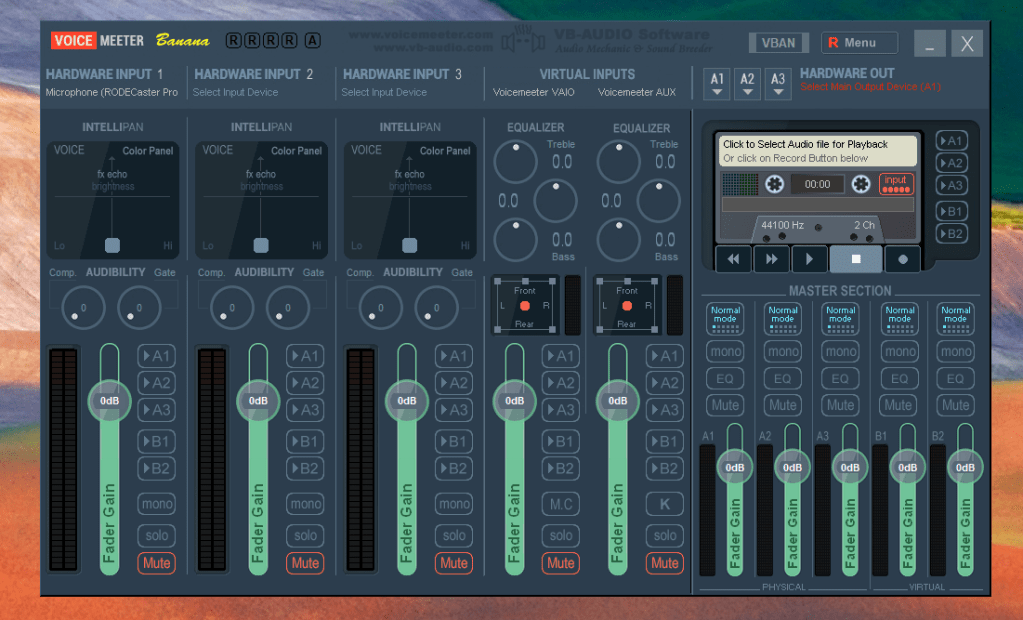This screenshot has width=1023, height=620.
Task: Mute the Voicemeeter AUX strip
Action: click(665, 563)
